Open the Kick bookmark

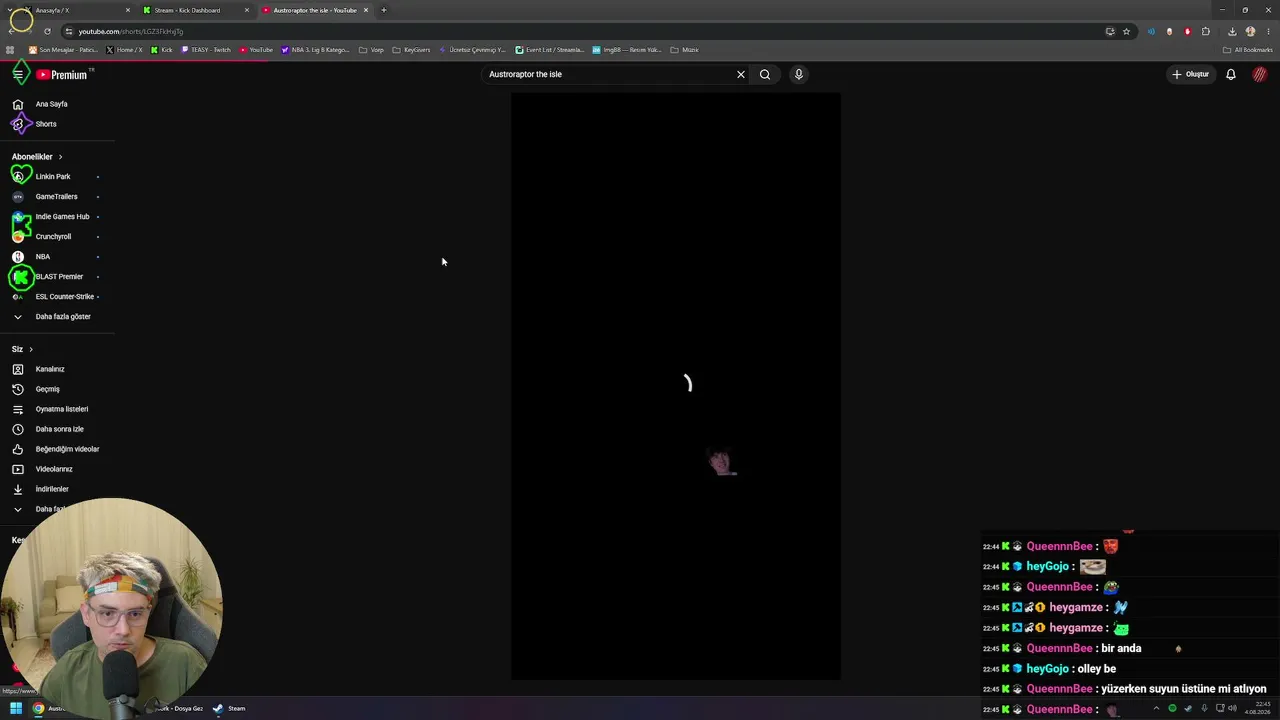161,50
